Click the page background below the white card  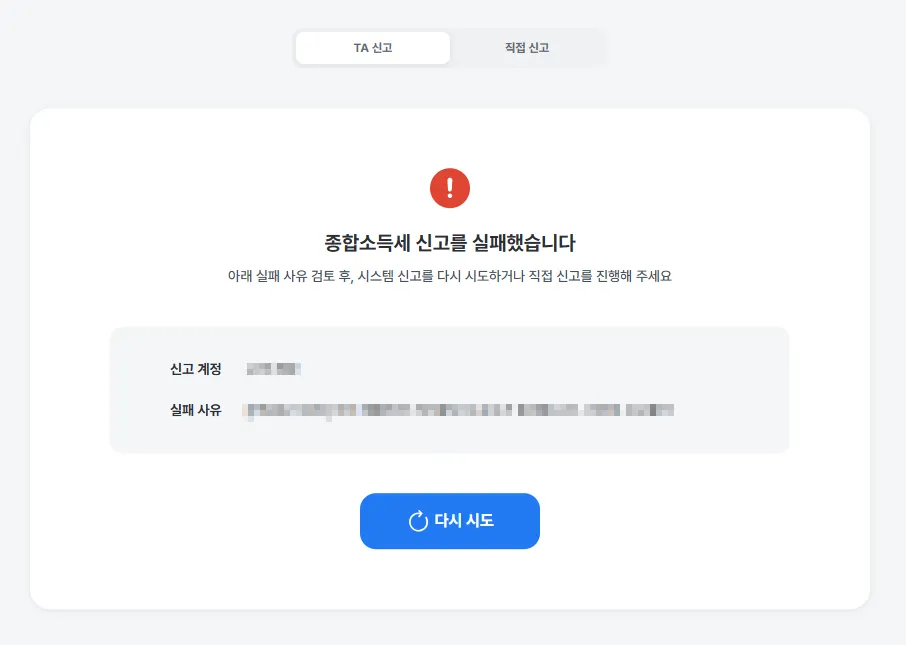click(450, 628)
